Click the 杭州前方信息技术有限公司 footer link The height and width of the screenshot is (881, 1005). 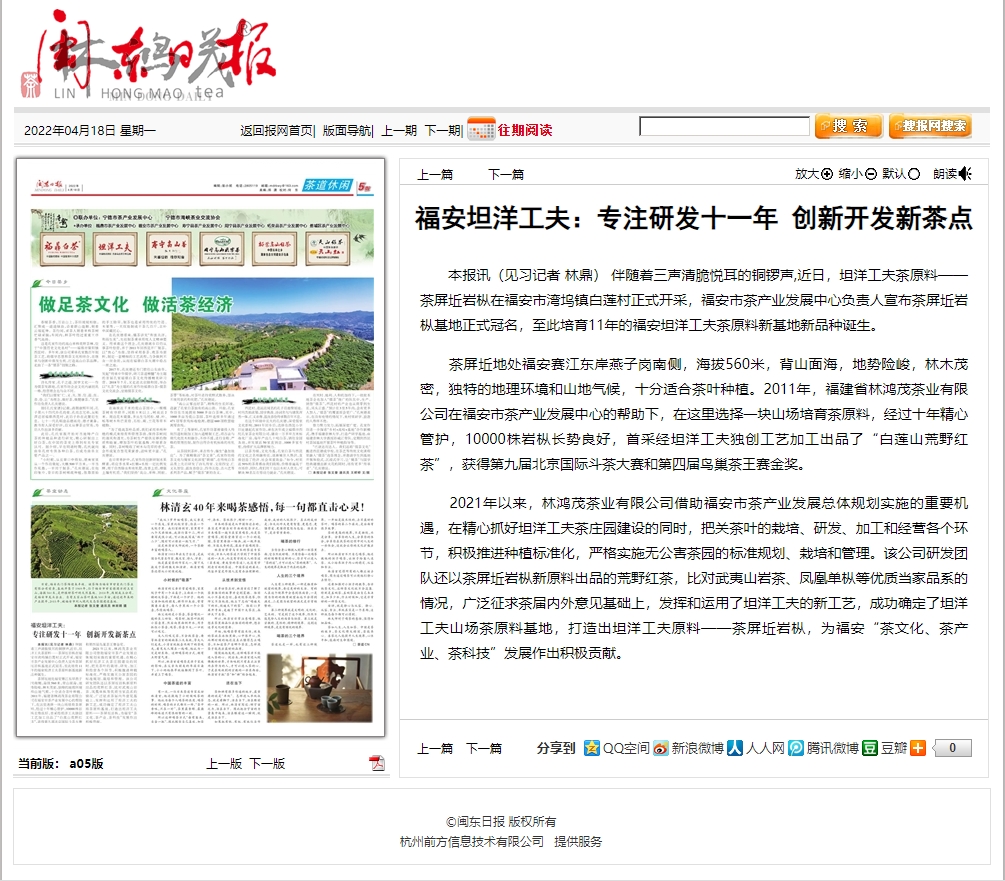coord(472,841)
